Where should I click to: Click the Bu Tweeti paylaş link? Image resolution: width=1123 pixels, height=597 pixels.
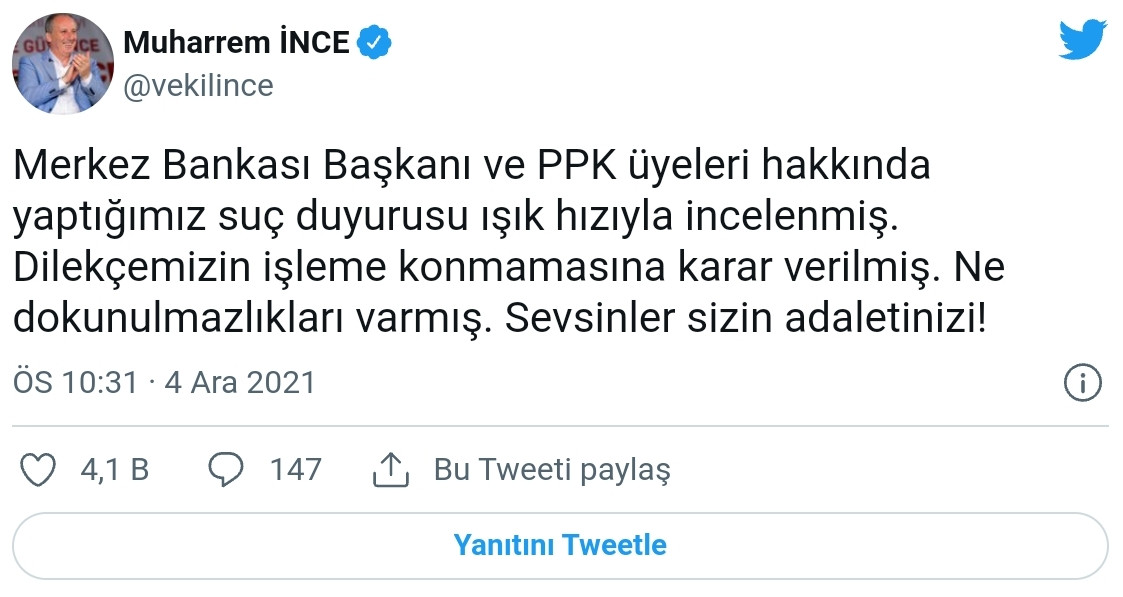point(553,469)
